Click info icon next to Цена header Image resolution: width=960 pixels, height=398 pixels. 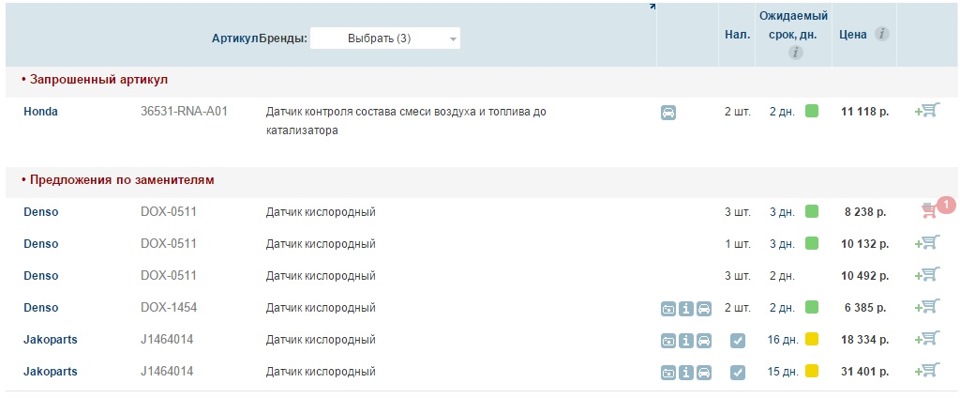(882, 34)
